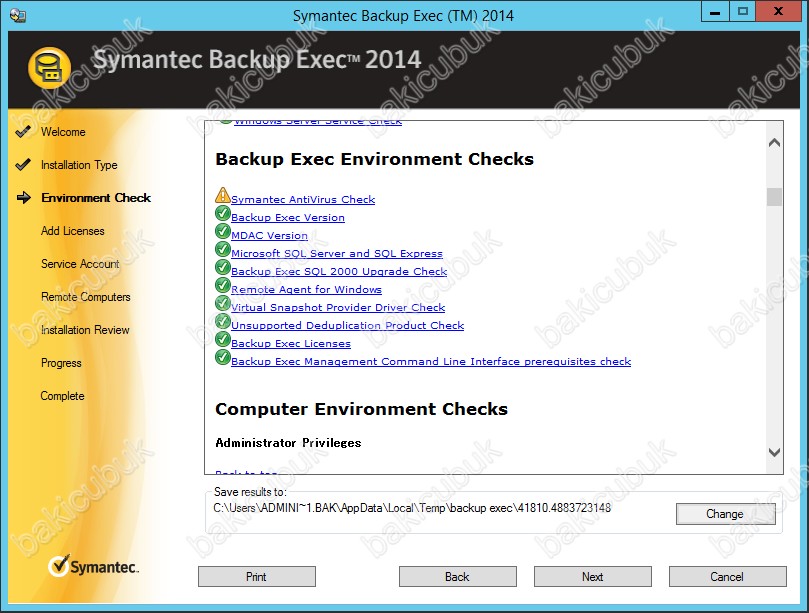
Task: Click green check icon beside MDAC Version
Action: point(222,231)
